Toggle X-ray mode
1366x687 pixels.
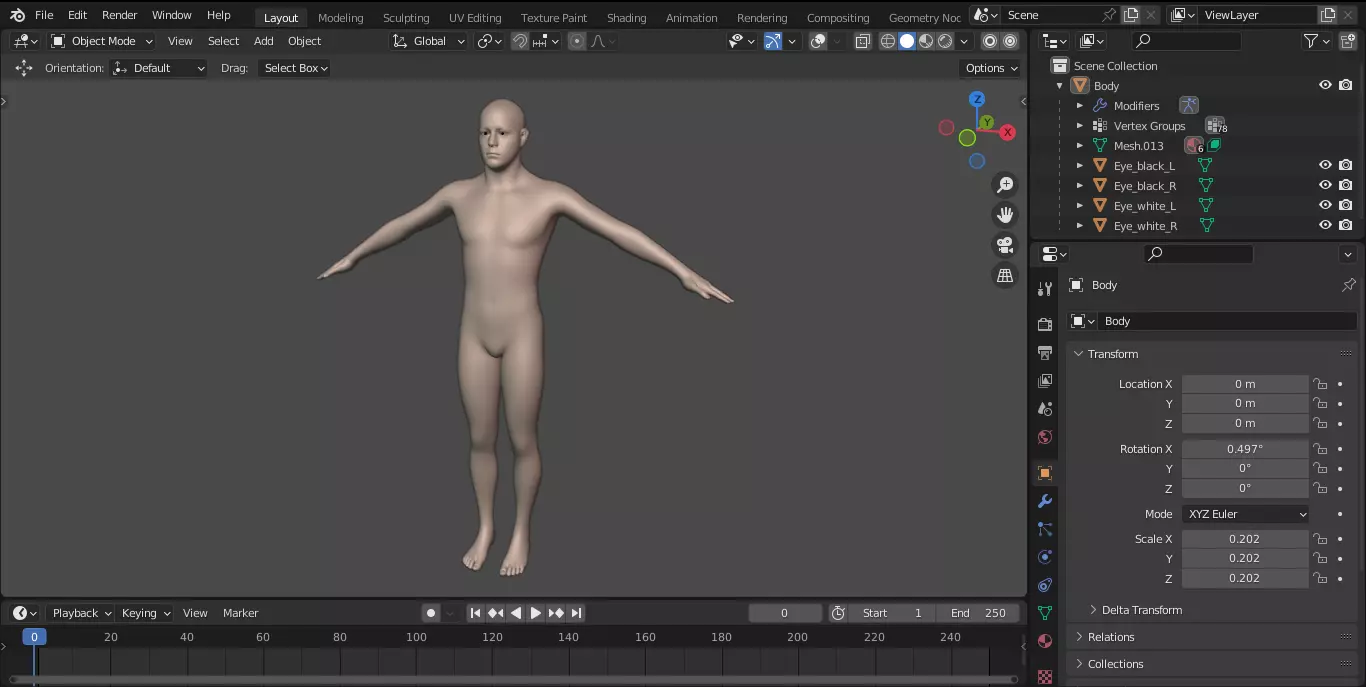tap(862, 41)
